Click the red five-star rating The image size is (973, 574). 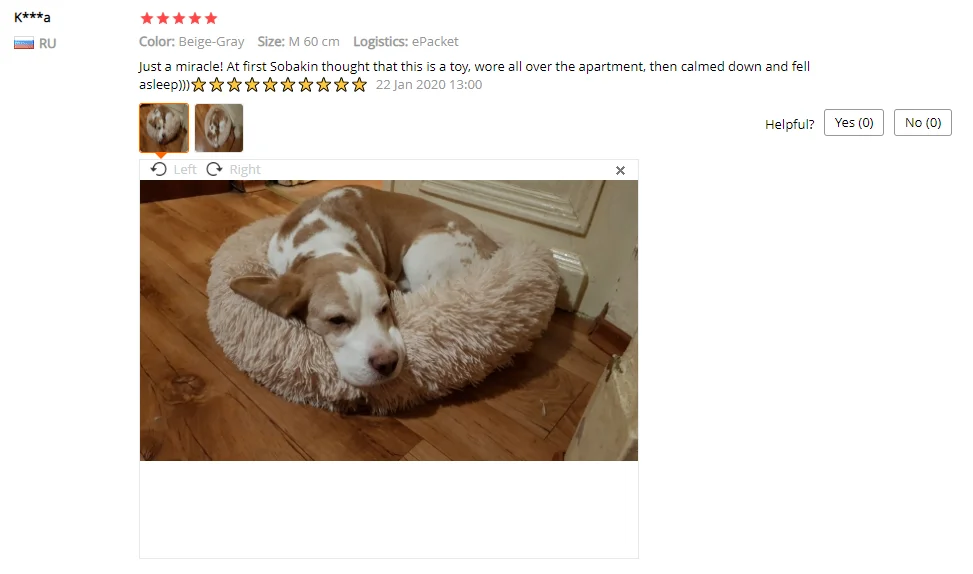pyautogui.click(x=179, y=18)
